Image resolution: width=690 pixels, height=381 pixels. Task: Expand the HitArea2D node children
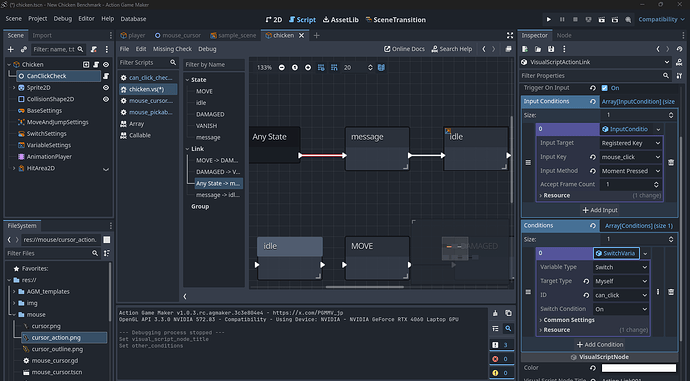pos(14,168)
